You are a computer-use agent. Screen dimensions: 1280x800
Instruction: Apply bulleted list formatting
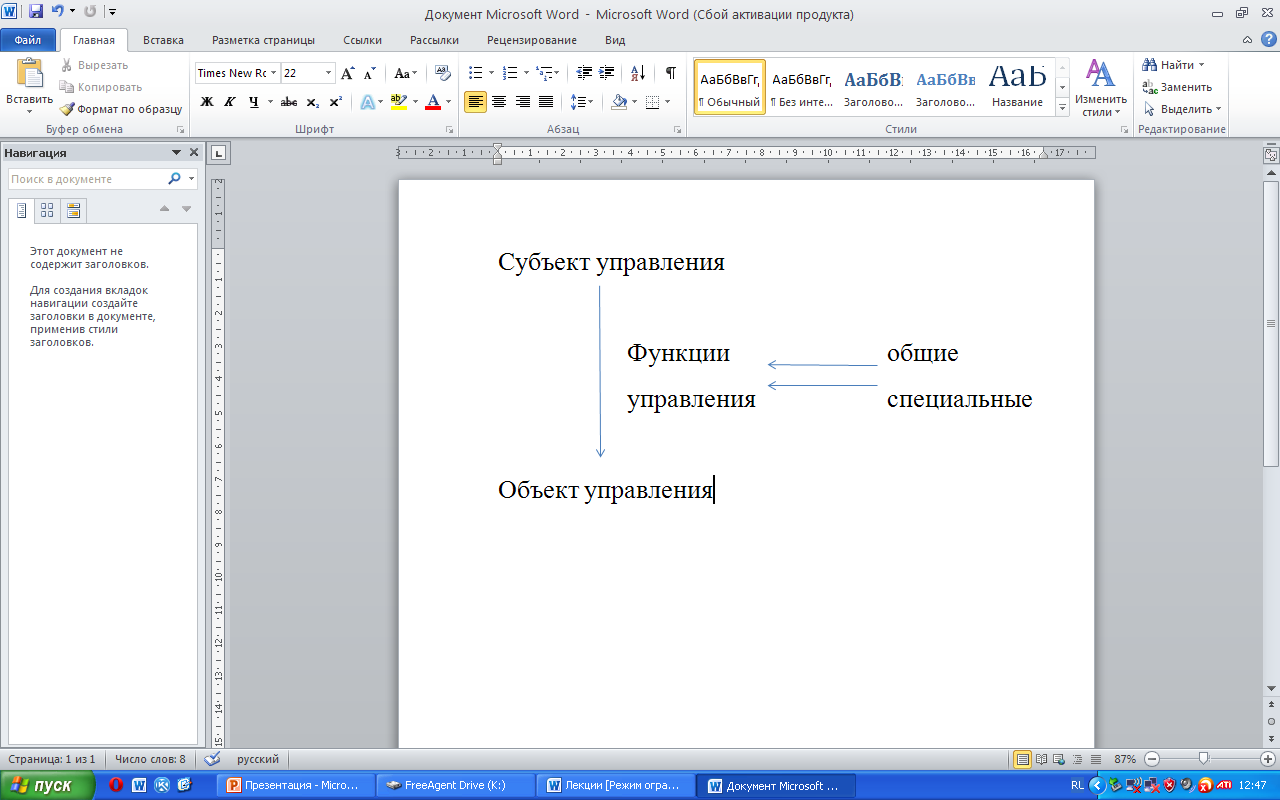pos(475,73)
